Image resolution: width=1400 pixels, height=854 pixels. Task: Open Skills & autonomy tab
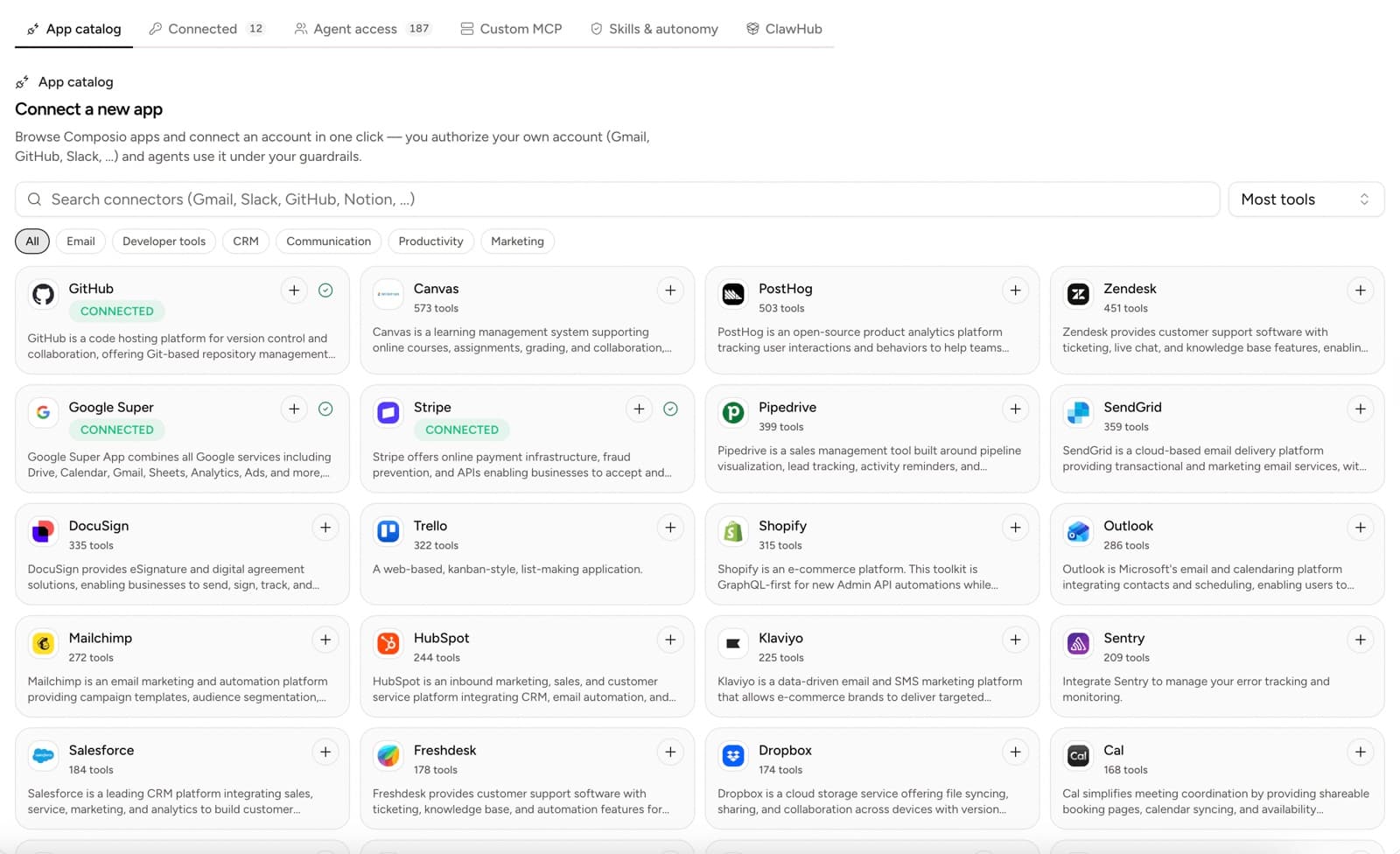coord(654,29)
